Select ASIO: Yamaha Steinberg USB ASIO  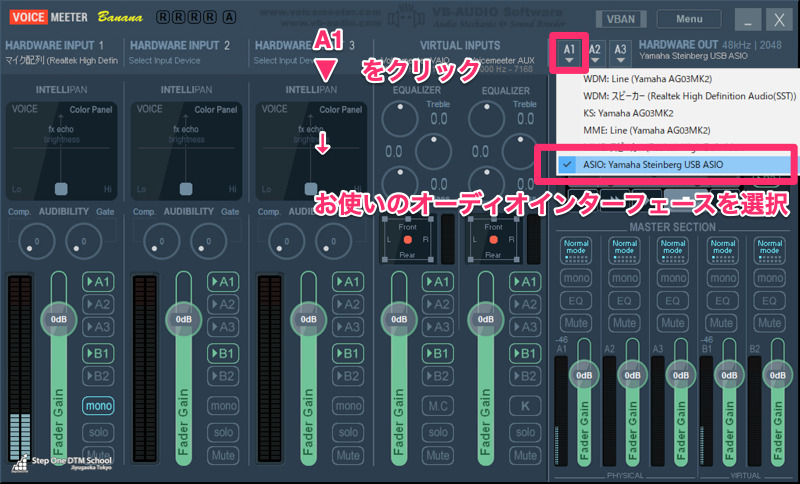[673, 165]
